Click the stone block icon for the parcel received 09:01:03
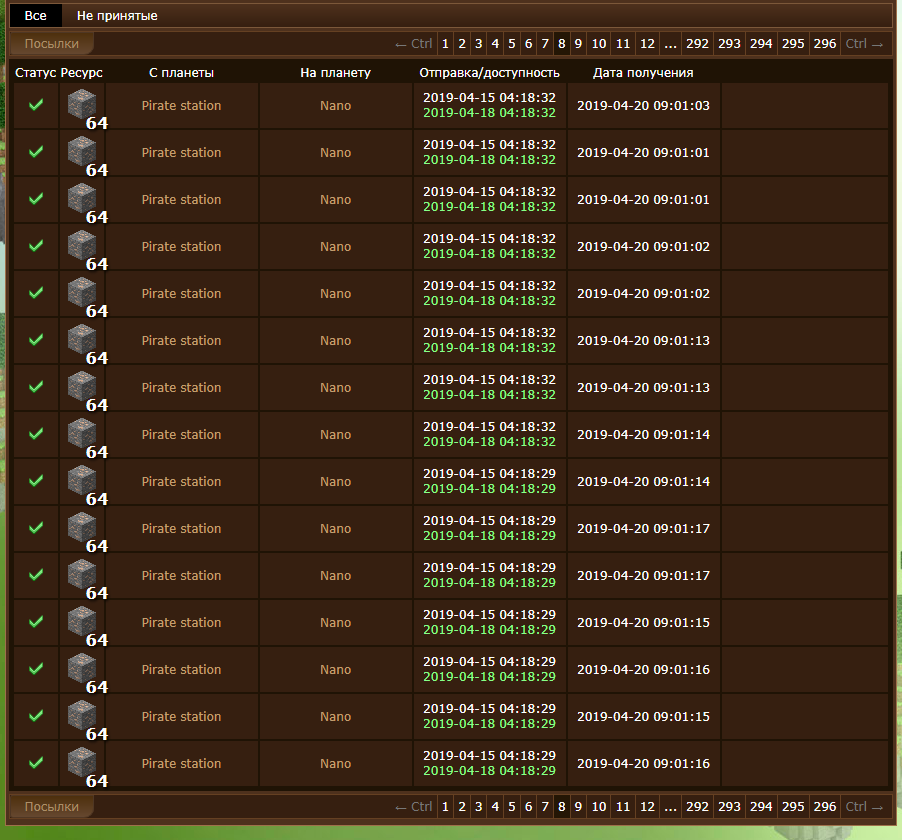 coord(82,105)
